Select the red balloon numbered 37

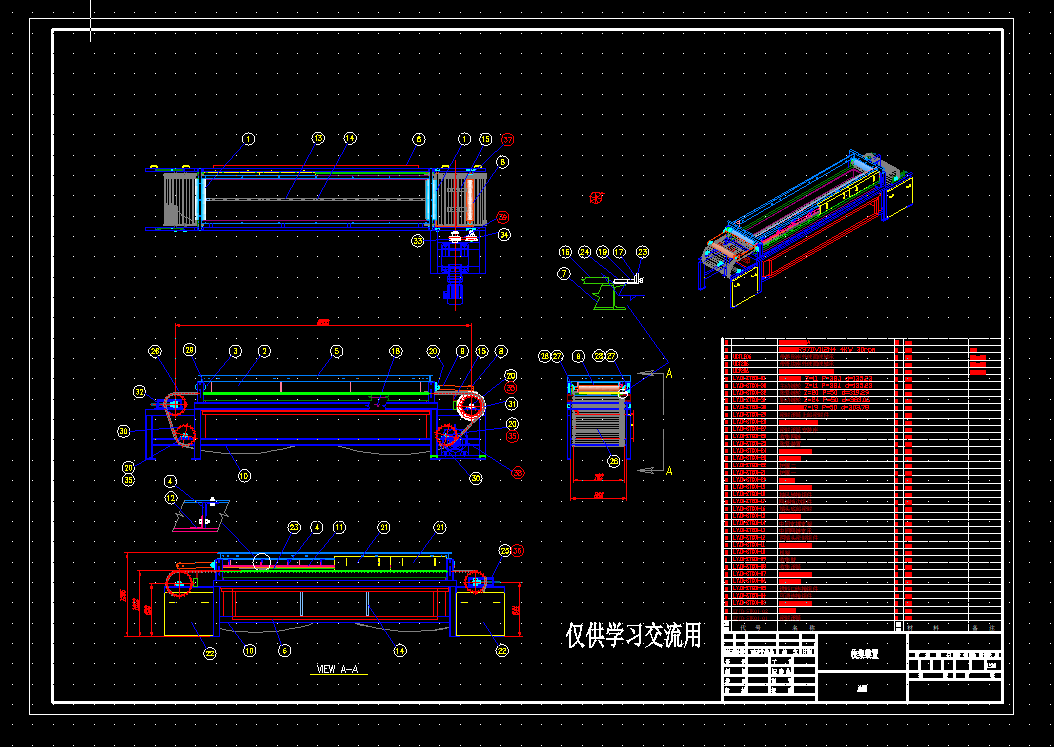pyautogui.click(x=508, y=139)
